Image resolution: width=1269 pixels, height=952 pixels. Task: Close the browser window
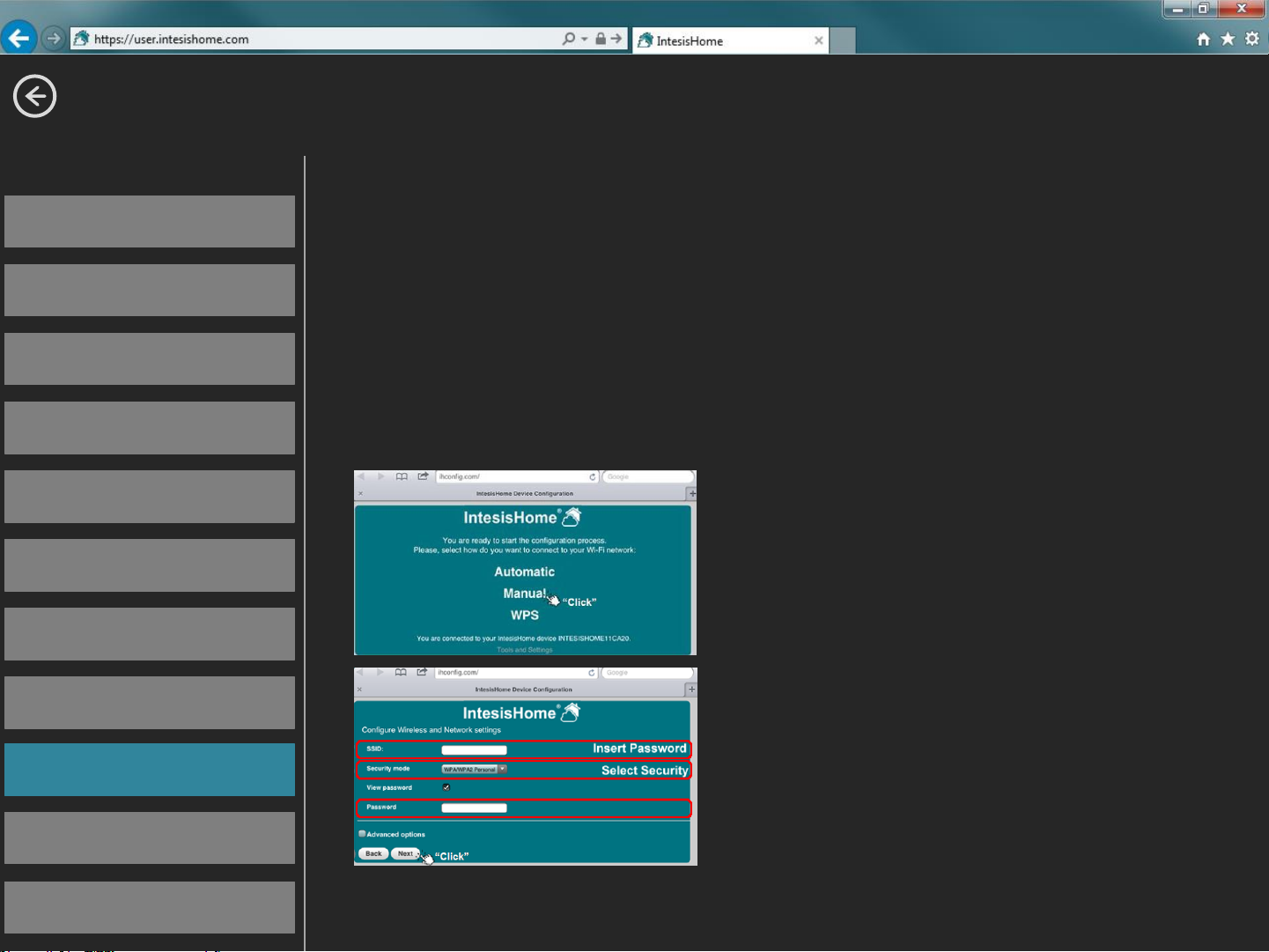(x=1242, y=9)
